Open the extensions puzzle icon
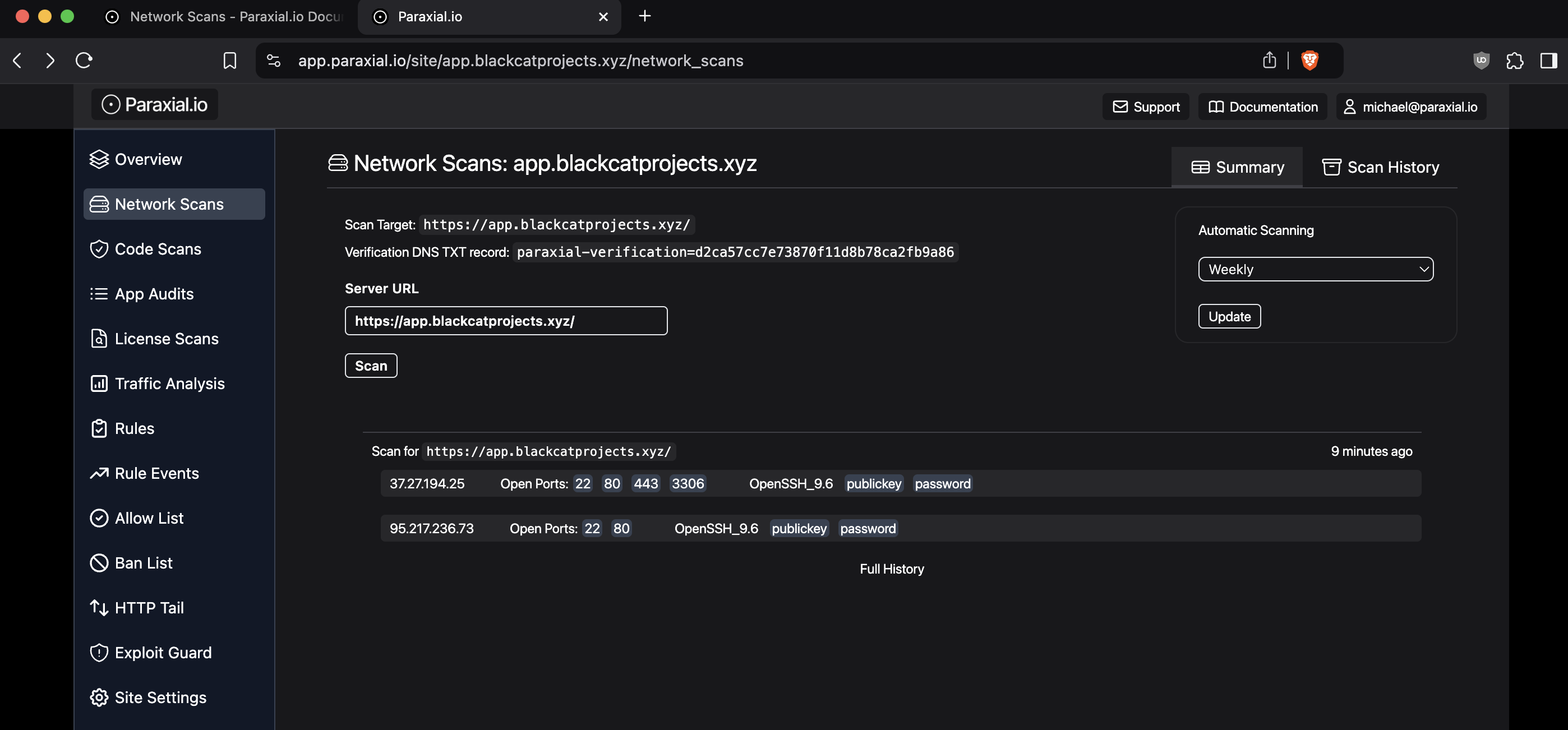Image resolution: width=1568 pixels, height=730 pixels. (x=1515, y=60)
